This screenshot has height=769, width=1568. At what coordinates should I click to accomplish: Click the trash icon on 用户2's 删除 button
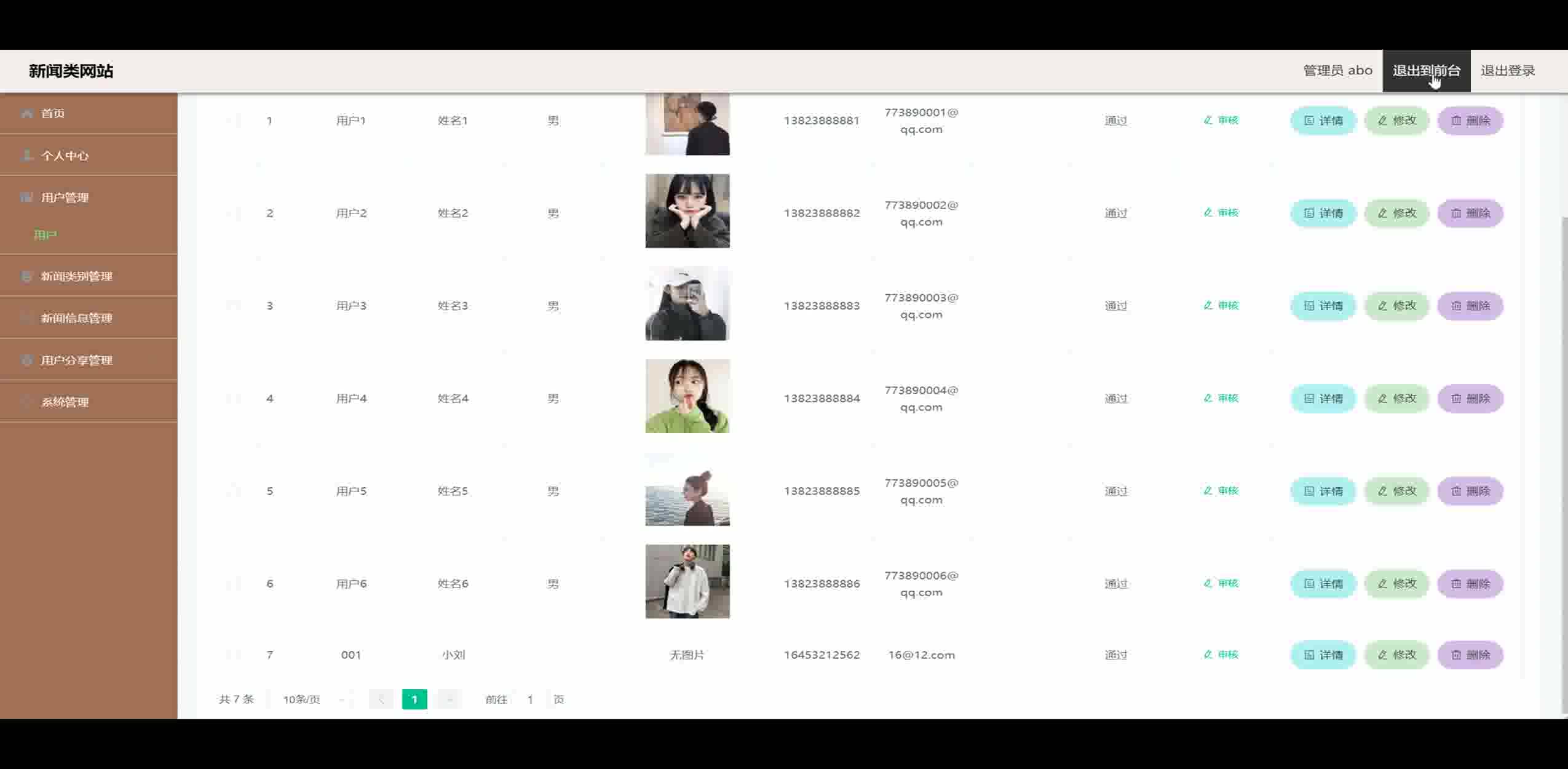1456,213
